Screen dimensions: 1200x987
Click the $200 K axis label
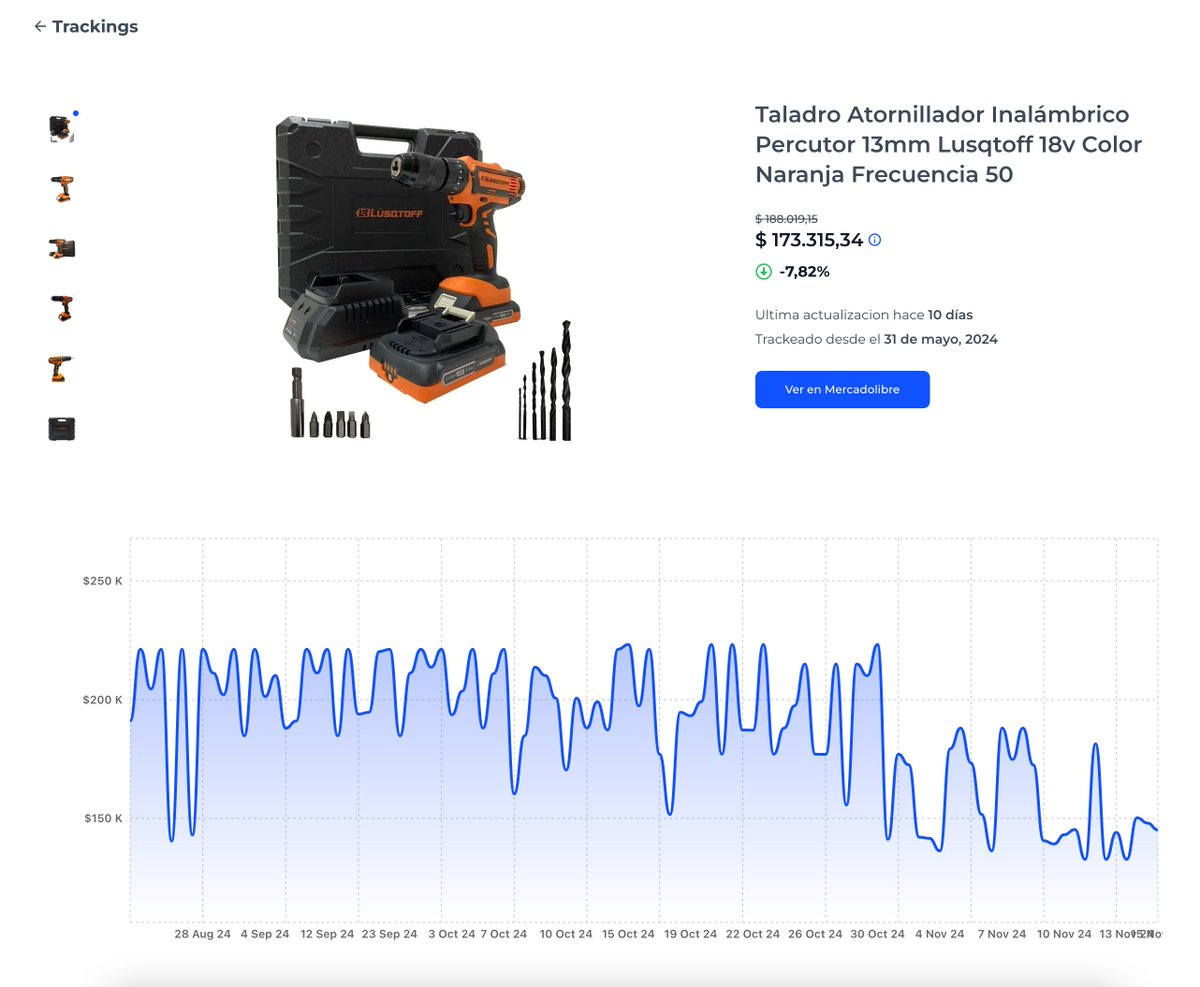[x=102, y=700]
